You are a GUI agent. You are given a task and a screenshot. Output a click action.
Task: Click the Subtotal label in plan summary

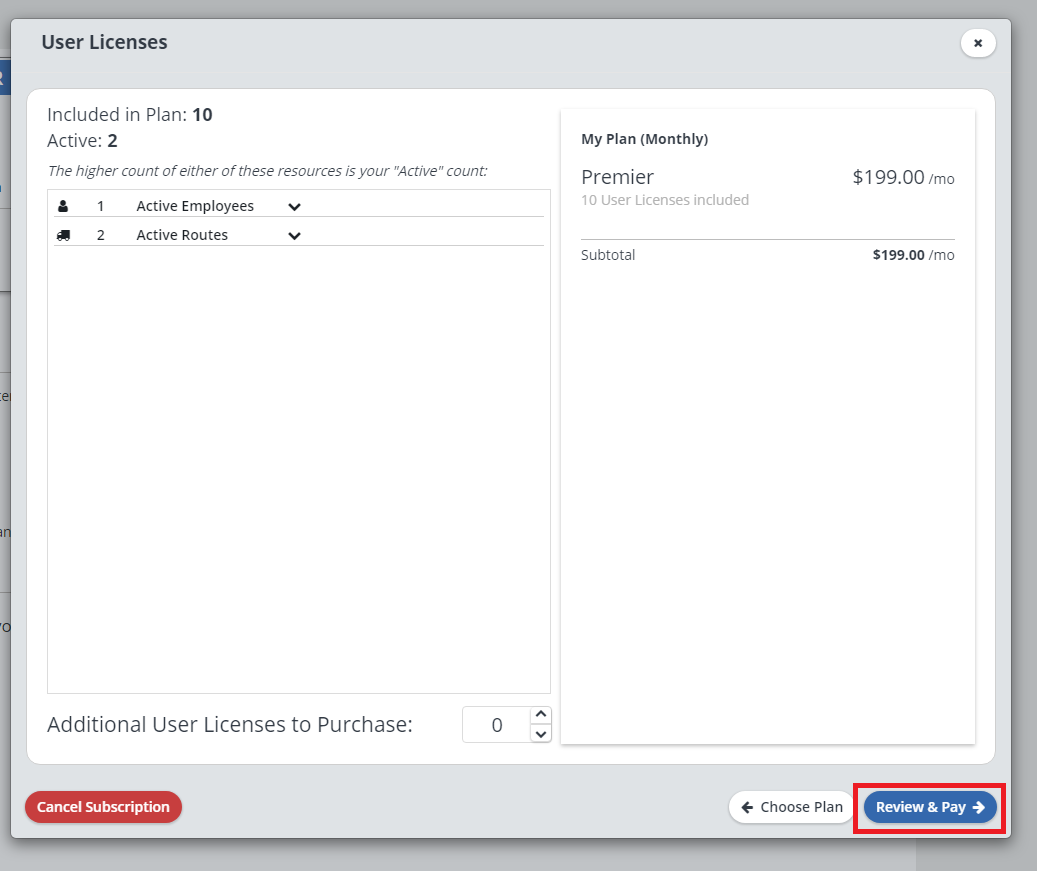608,255
